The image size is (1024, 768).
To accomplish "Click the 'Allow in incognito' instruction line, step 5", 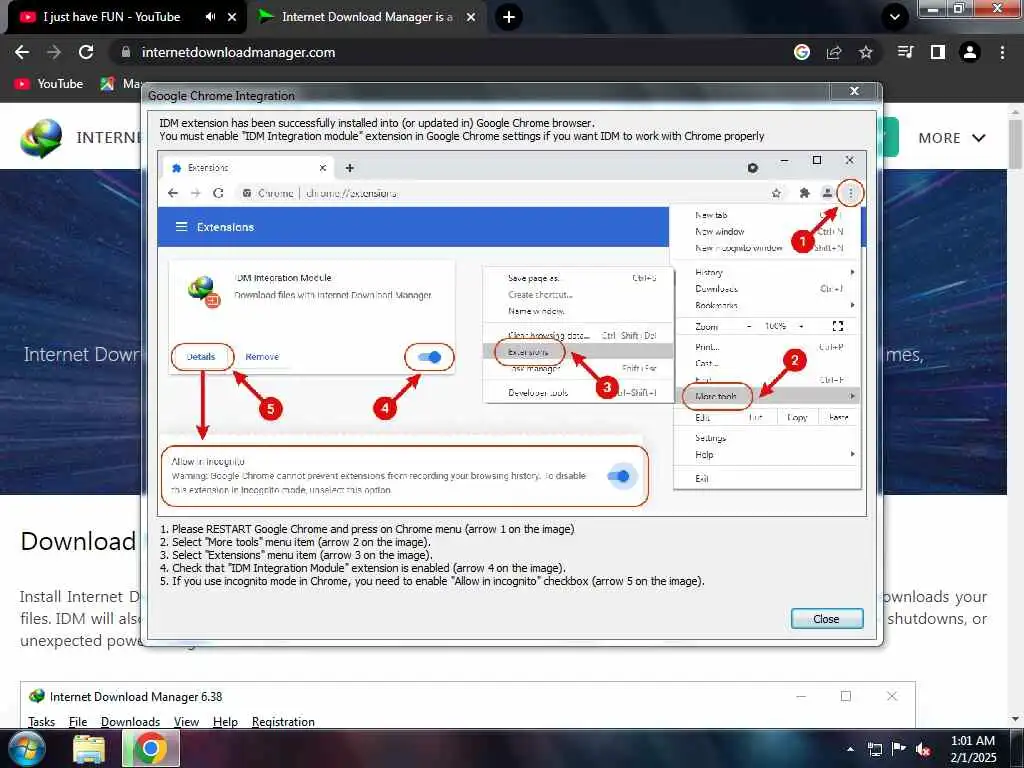I will coord(432,581).
